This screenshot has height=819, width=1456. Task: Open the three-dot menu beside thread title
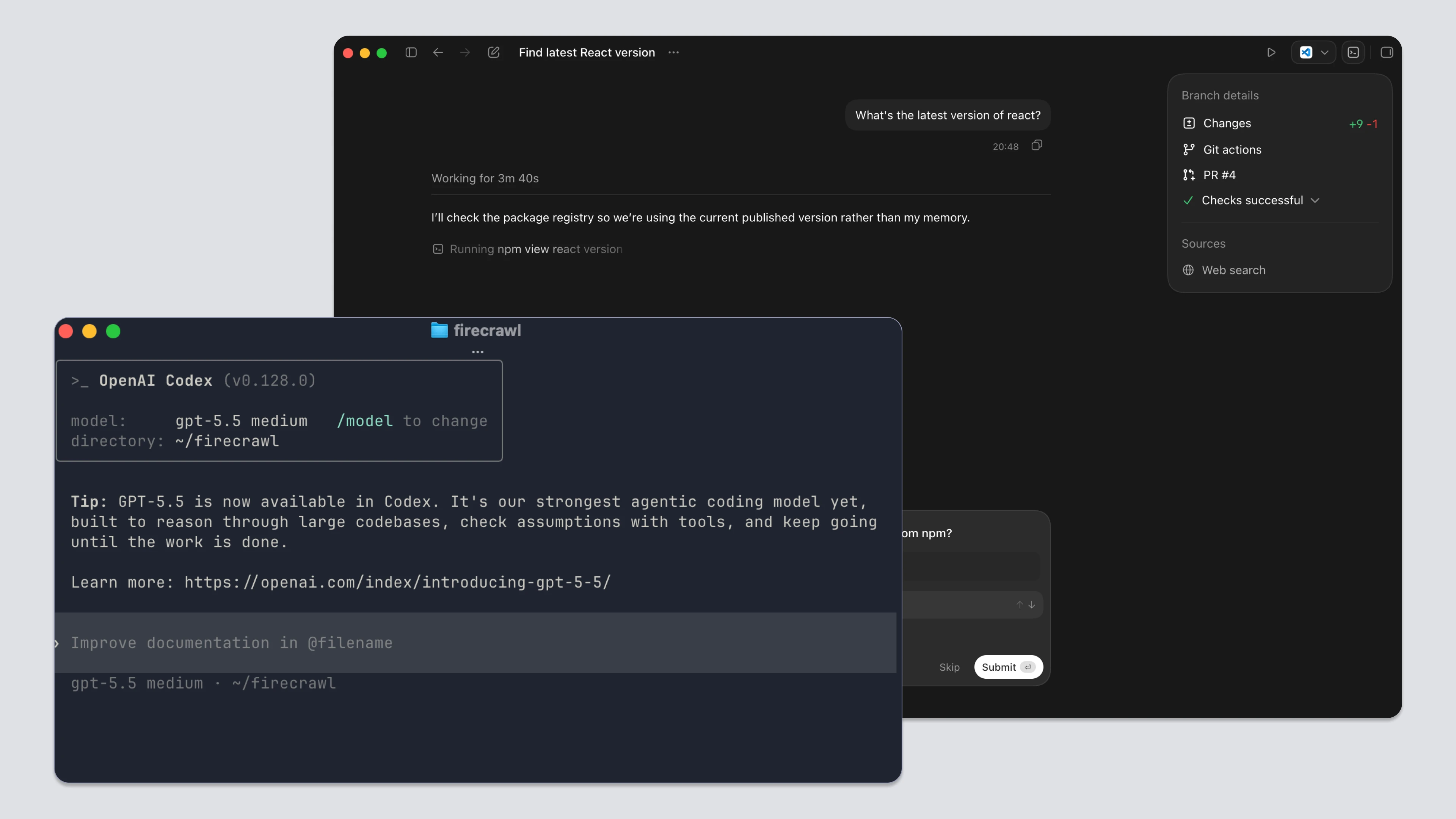coord(673,53)
